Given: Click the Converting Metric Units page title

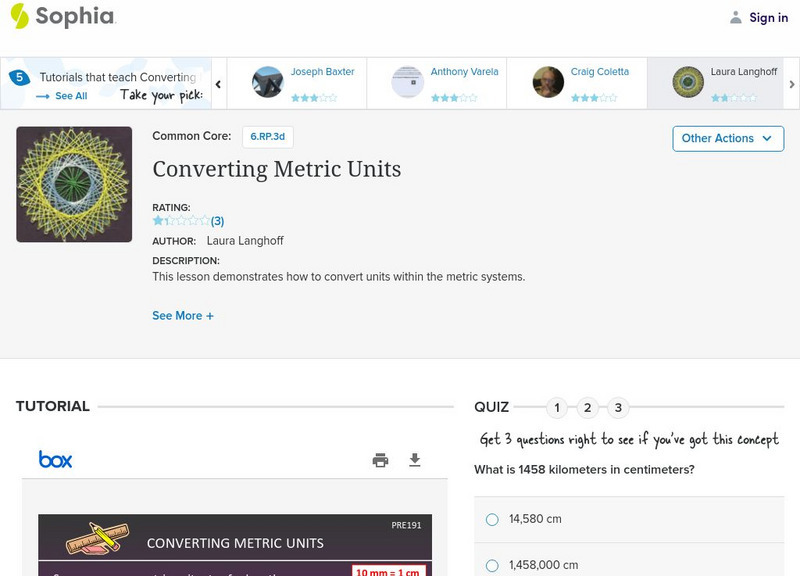Looking at the screenshot, I should (277, 169).
